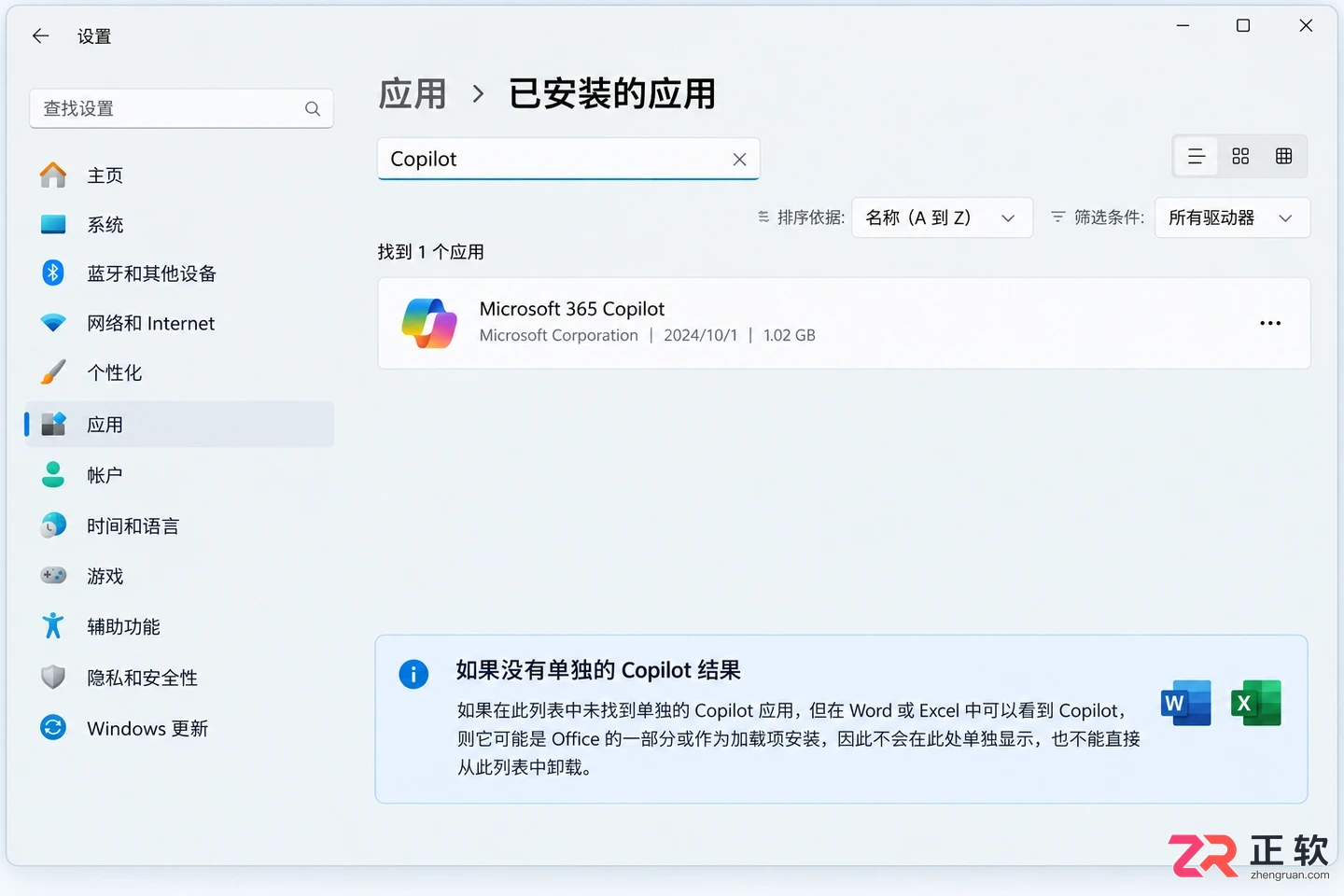Screen dimensions: 1344x896
Task: Clear the Copilot search with X
Action: click(739, 160)
